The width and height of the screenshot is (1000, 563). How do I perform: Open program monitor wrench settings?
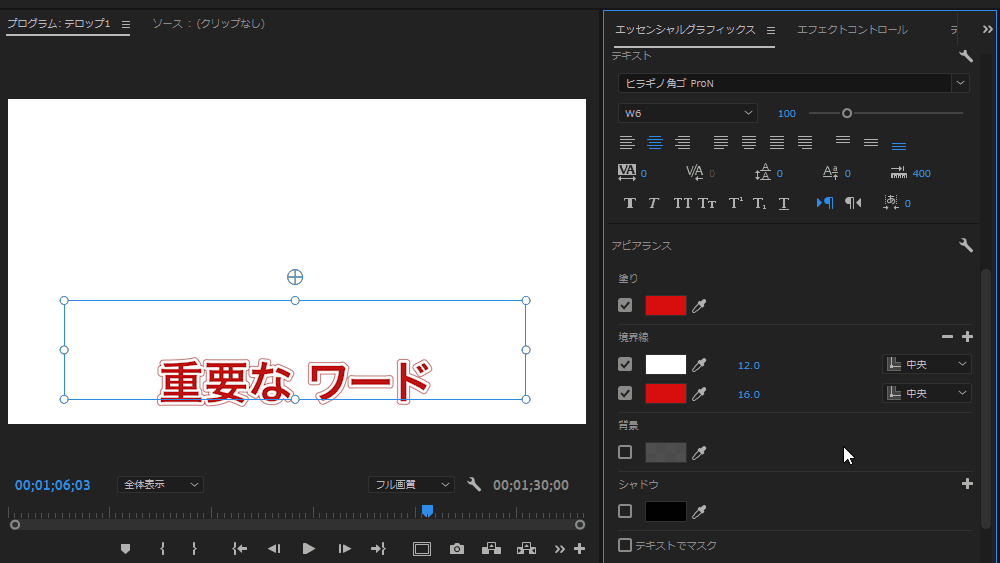tap(474, 485)
